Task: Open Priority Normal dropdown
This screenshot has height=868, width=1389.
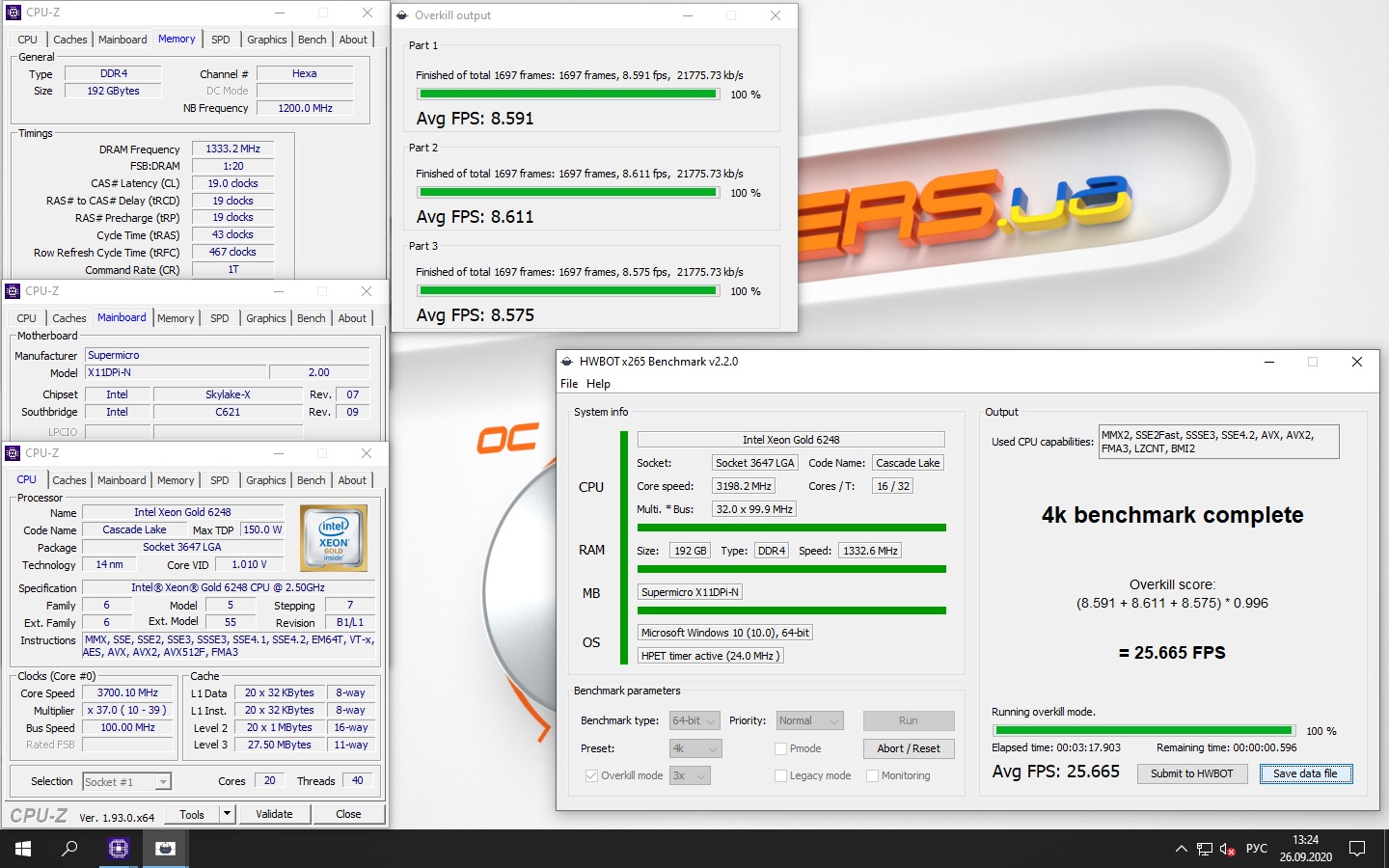Action: point(810,720)
